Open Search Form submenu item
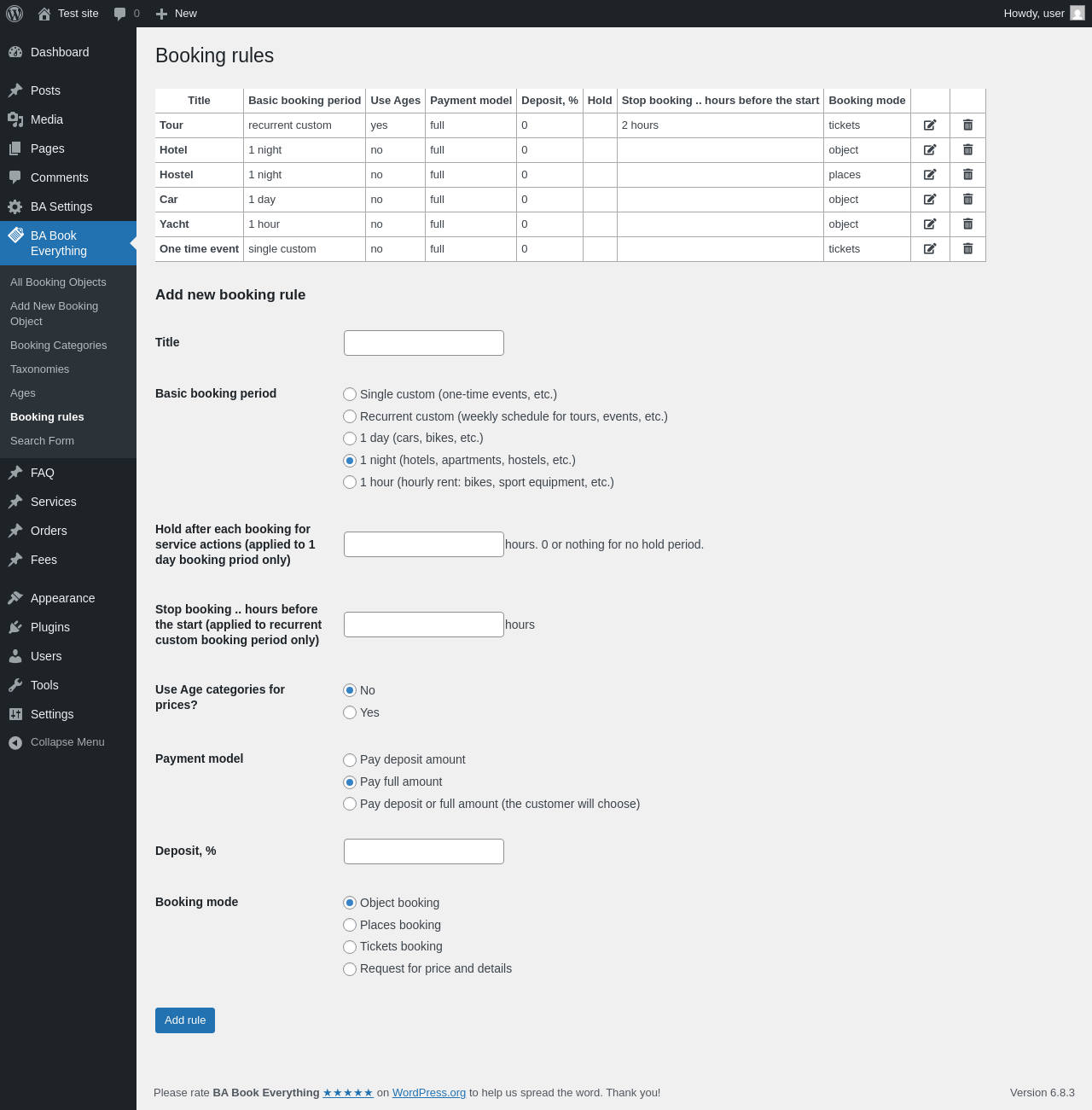1092x1110 pixels. coord(42,441)
